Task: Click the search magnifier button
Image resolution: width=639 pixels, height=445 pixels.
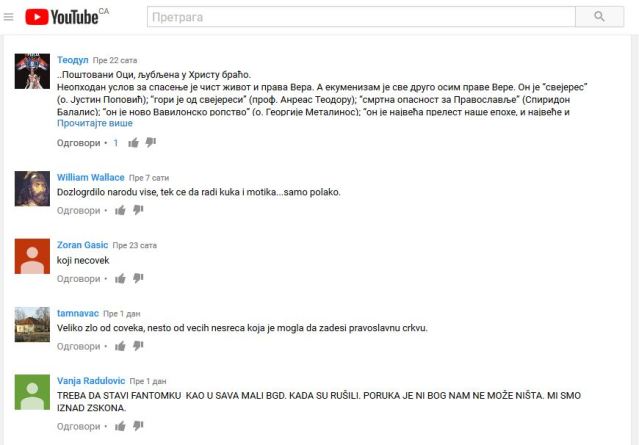Action: coord(599,17)
